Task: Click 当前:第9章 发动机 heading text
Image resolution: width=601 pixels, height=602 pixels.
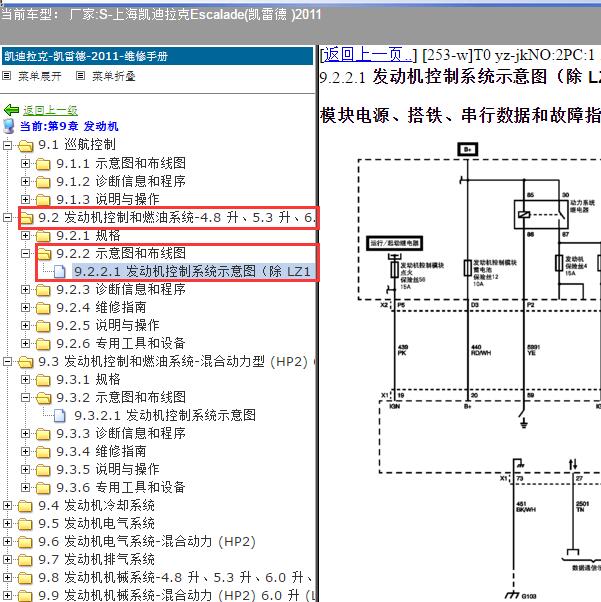Action: coord(69,126)
